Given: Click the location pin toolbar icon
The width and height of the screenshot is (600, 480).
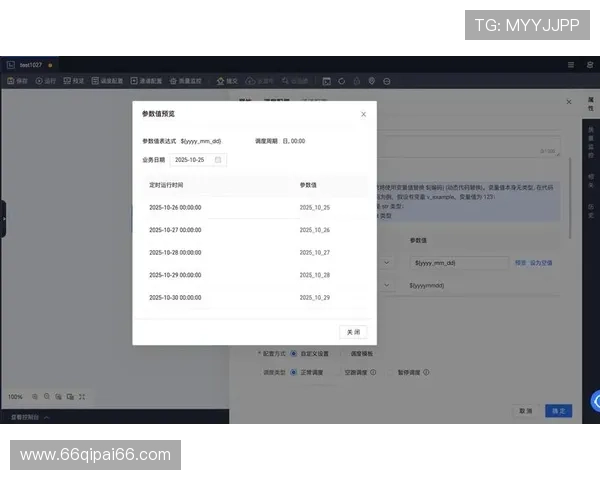Looking at the screenshot, I should [x=372, y=81].
